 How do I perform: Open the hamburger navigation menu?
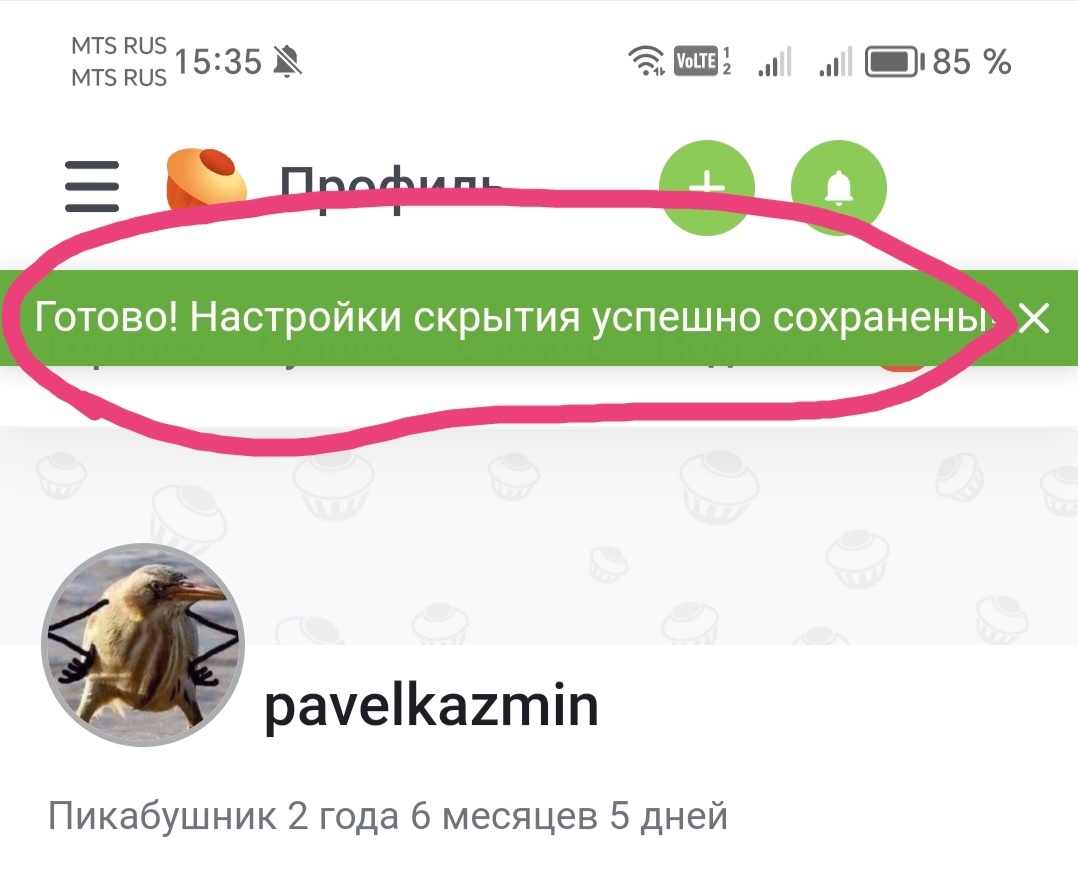(x=92, y=186)
